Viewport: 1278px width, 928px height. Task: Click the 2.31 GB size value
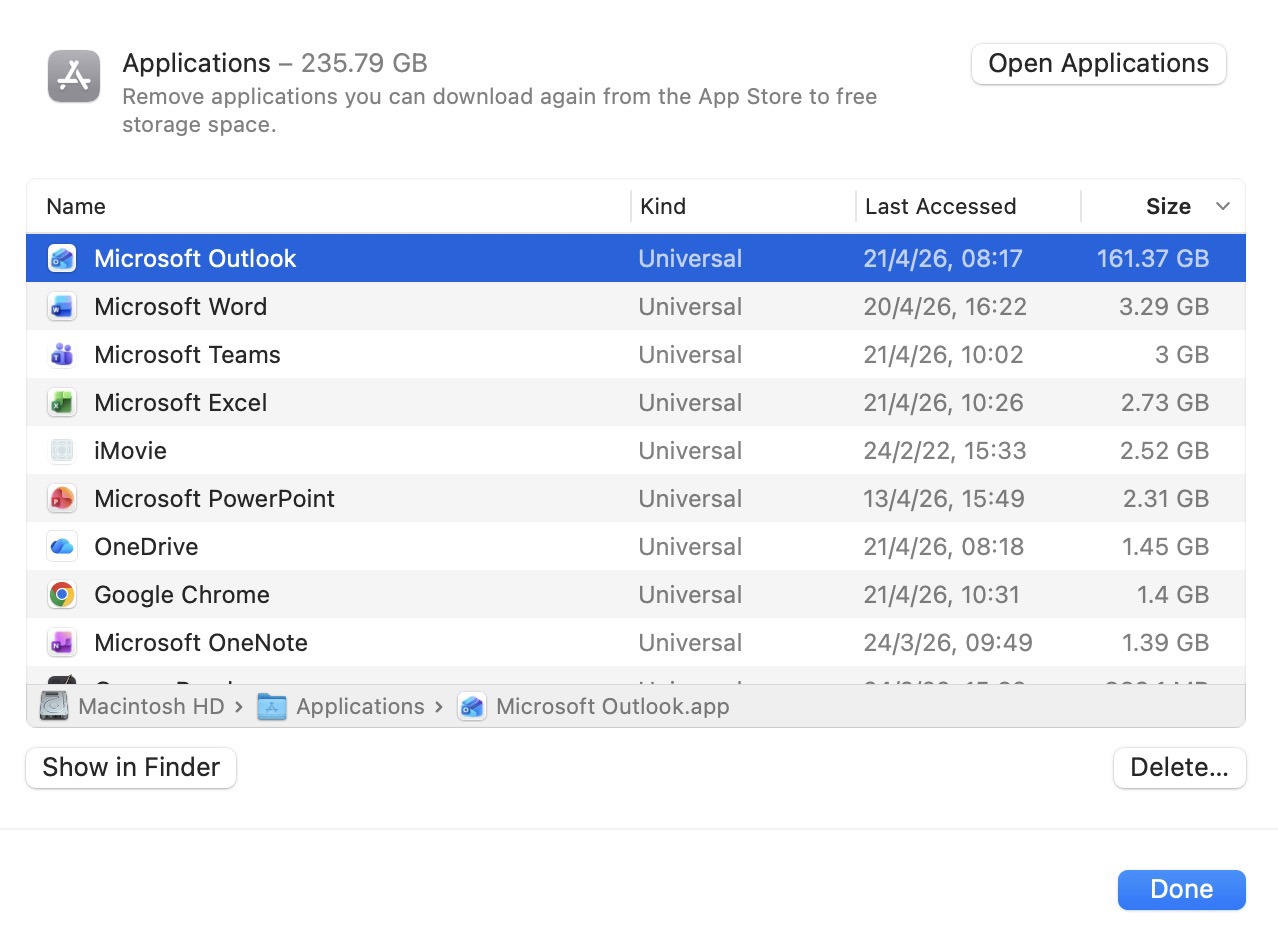tap(1165, 498)
